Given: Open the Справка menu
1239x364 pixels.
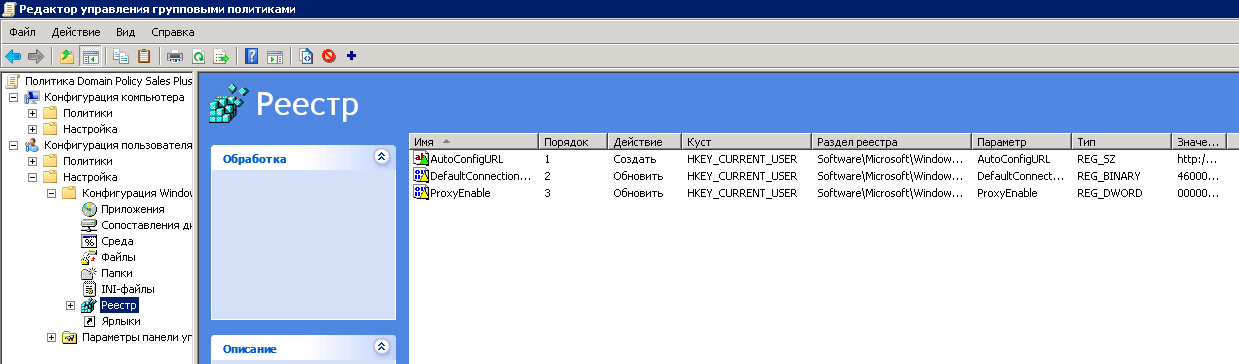Looking at the screenshot, I should tap(172, 32).
